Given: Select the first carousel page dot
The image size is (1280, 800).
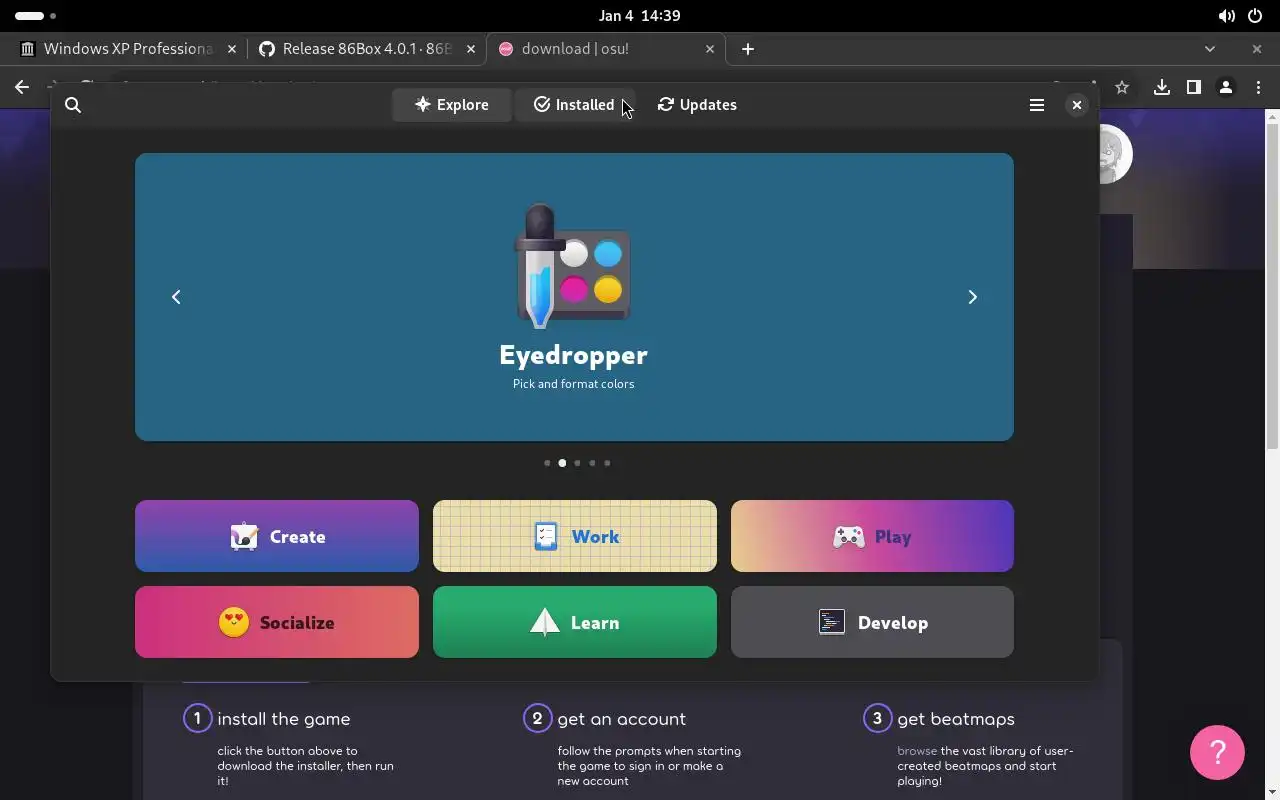Looking at the screenshot, I should 547,463.
